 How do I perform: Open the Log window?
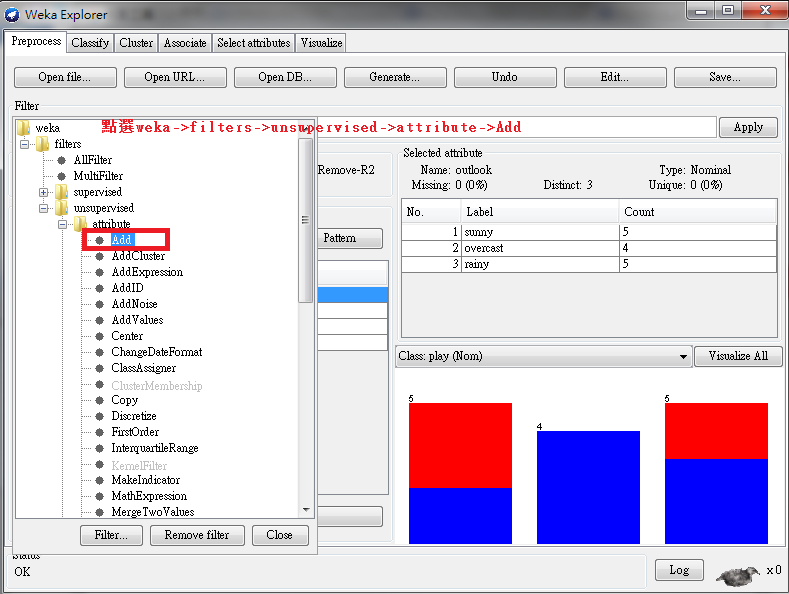(679, 570)
